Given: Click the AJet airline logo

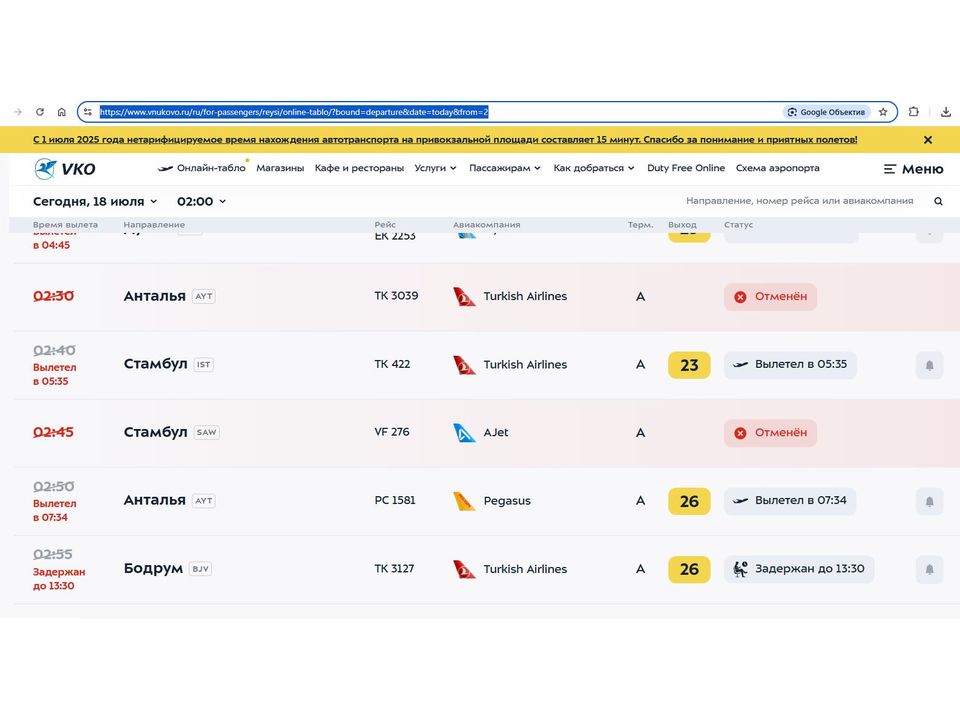Looking at the screenshot, I should point(464,433).
